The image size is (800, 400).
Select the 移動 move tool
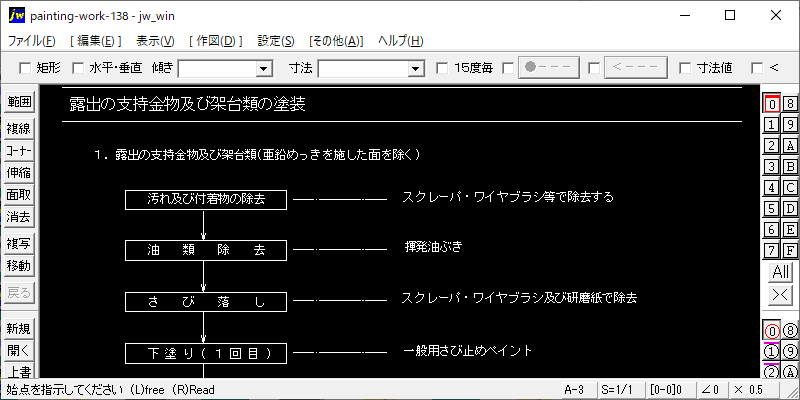(x=19, y=266)
